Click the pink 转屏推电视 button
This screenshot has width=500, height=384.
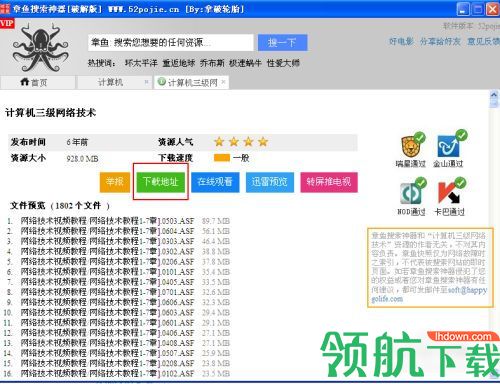[x=329, y=182]
